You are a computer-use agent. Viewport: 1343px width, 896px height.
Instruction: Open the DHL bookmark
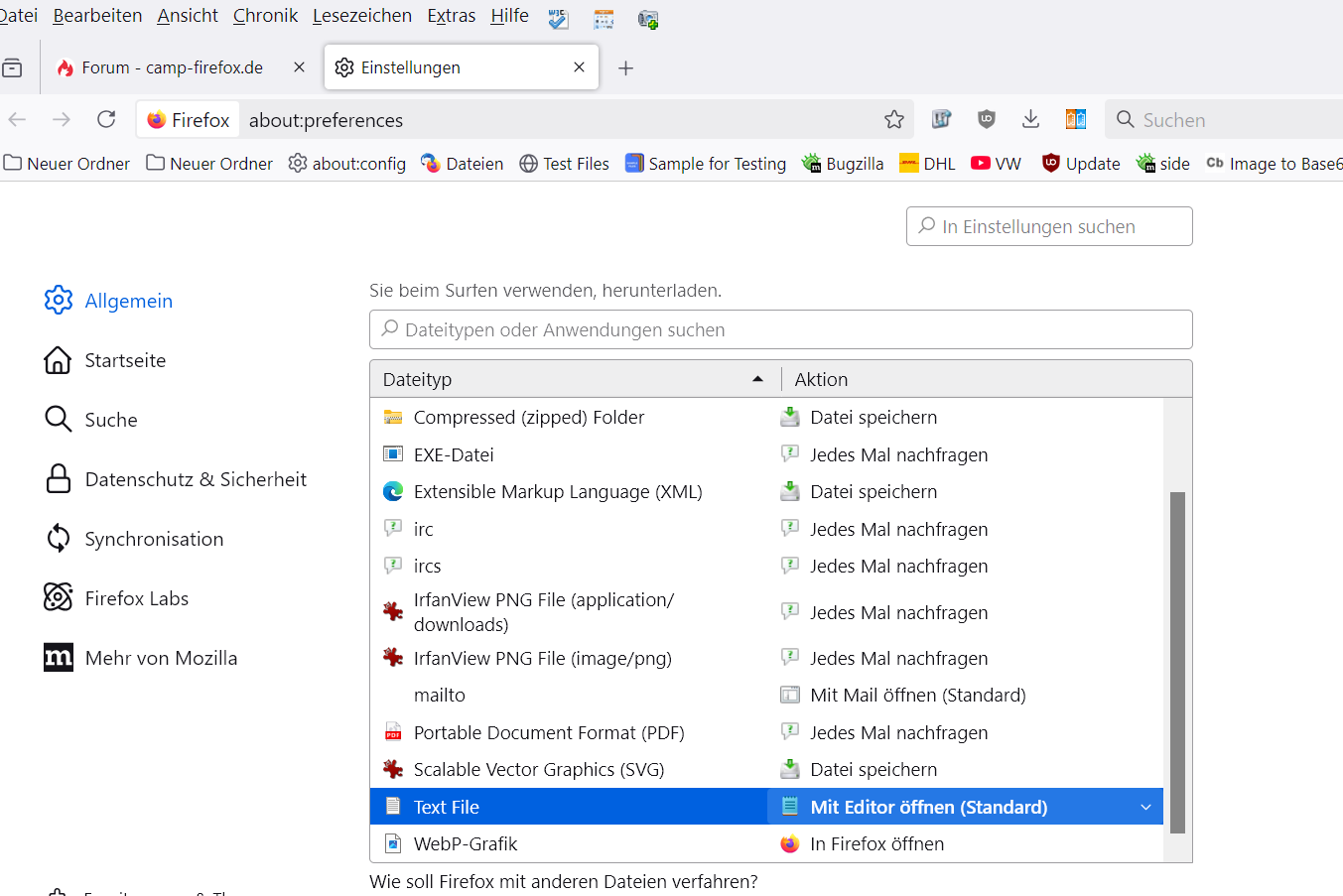[927, 164]
